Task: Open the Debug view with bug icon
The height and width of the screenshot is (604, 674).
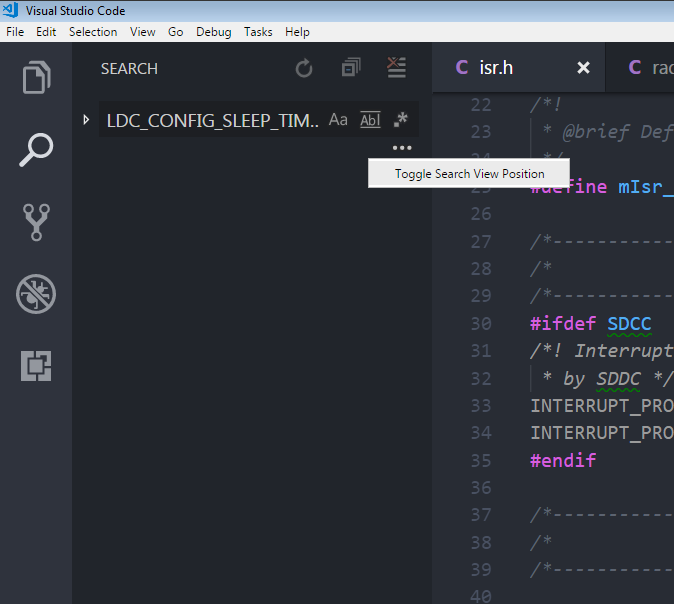Action: point(36,294)
